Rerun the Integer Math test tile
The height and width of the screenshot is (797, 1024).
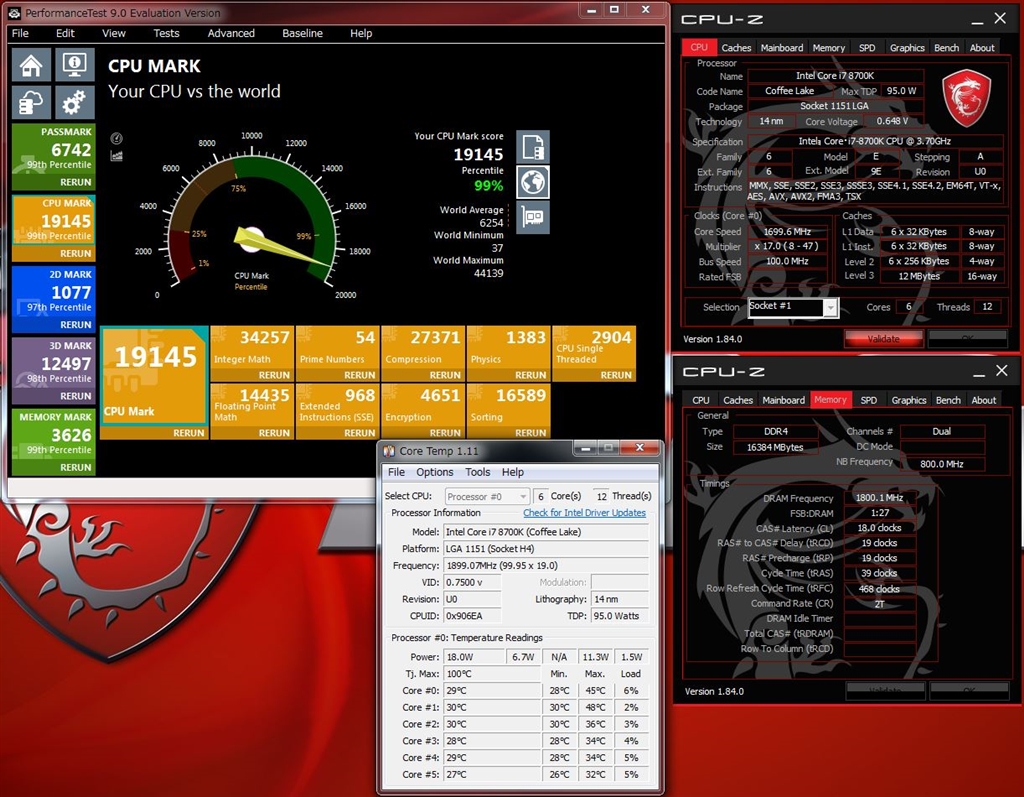274,375
